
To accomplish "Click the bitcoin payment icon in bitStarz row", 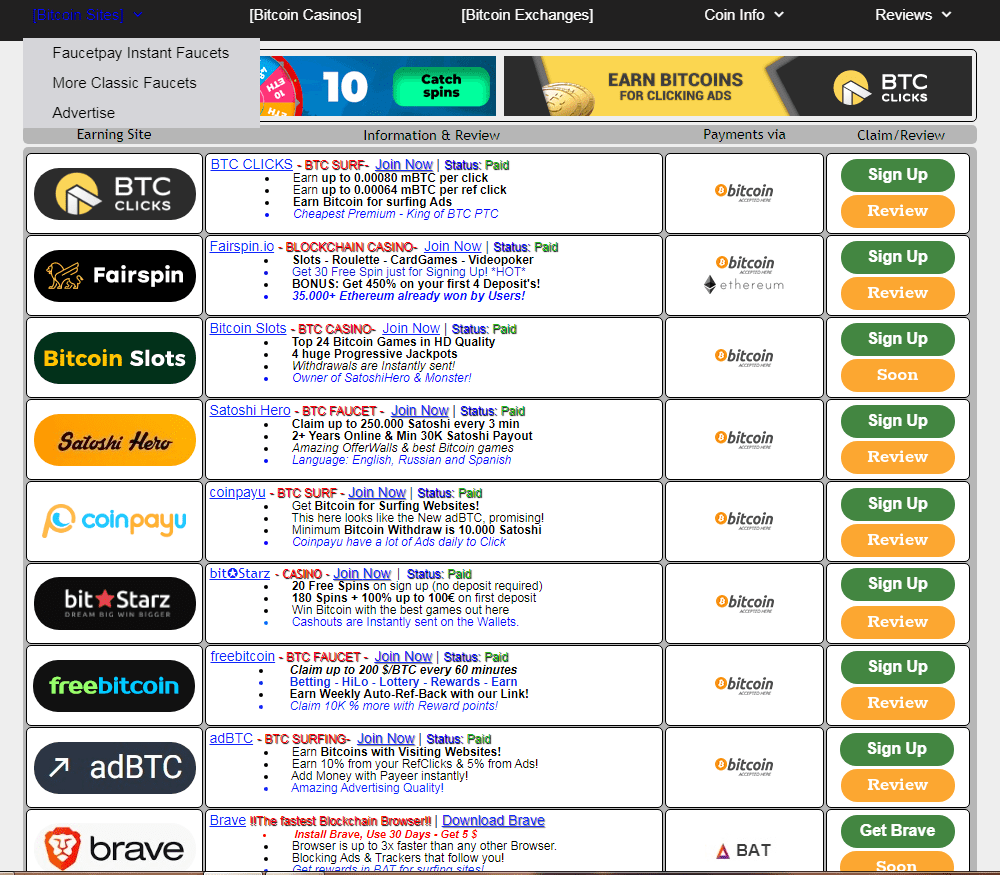I will pyautogui.click(x=744, y=603).
